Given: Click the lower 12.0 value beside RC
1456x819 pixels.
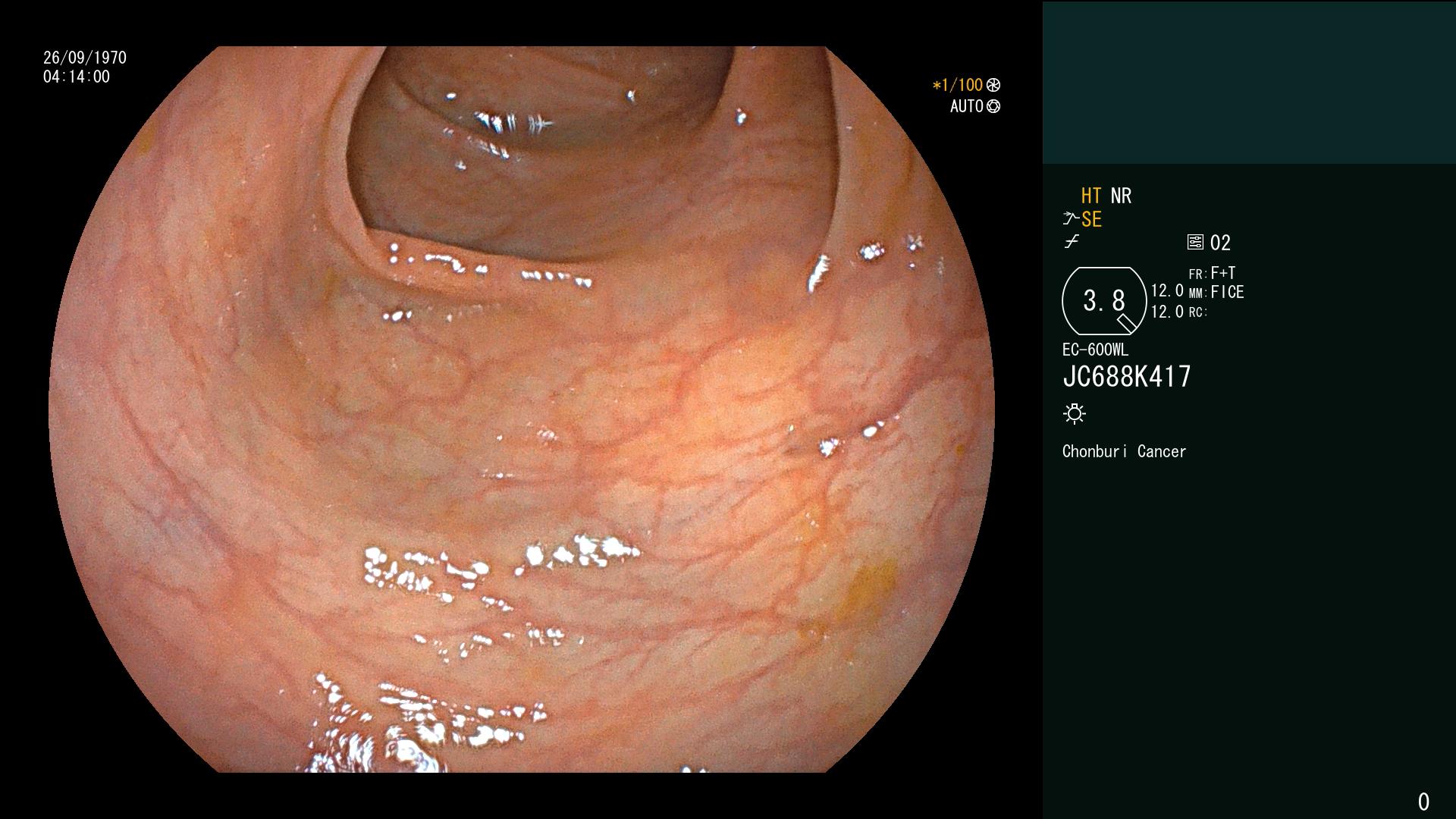Looking at the screenshot, I should [x=1167, y=312].
